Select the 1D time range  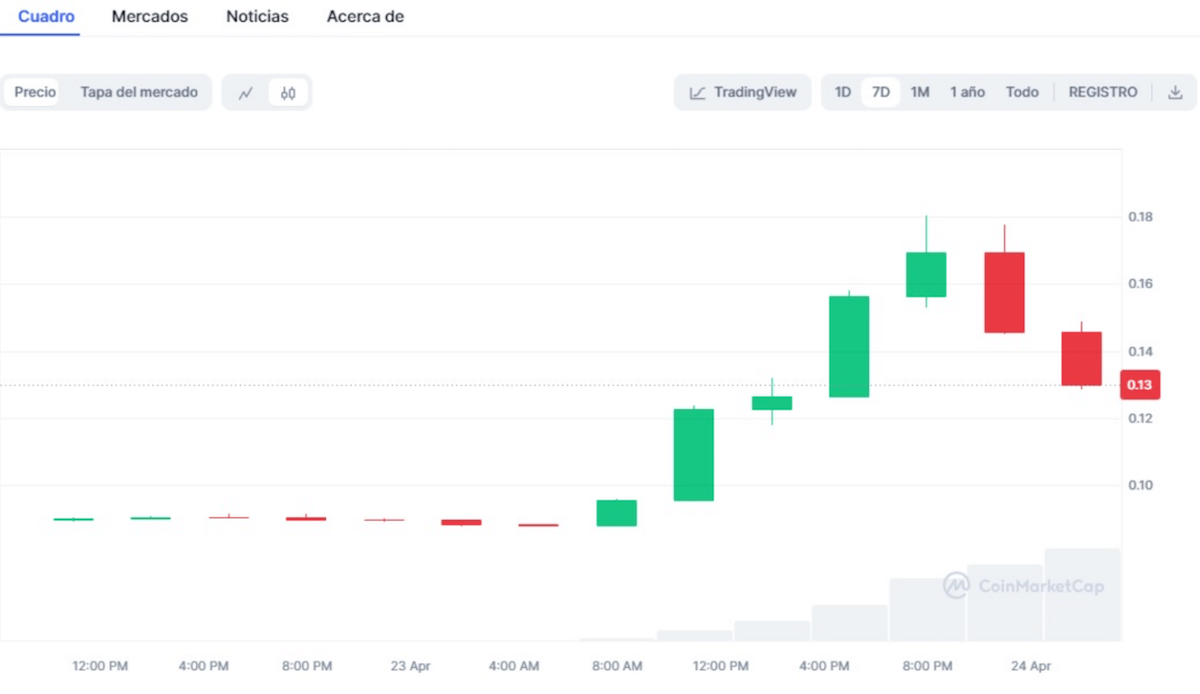point(842,92)
